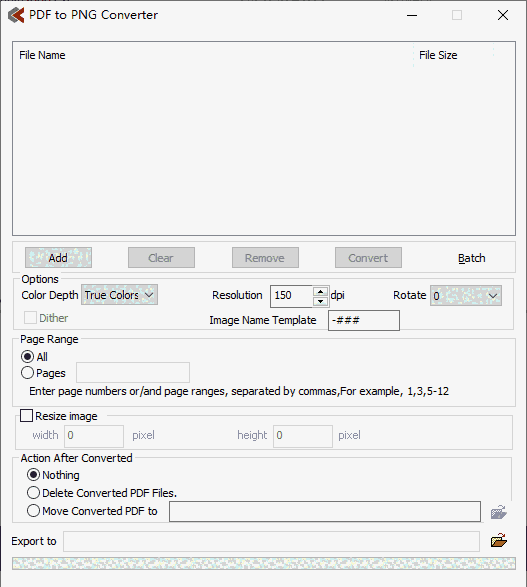Open the Rotate dropdown
The width and height of the screenshot is (527, 587).
point(466,296)
